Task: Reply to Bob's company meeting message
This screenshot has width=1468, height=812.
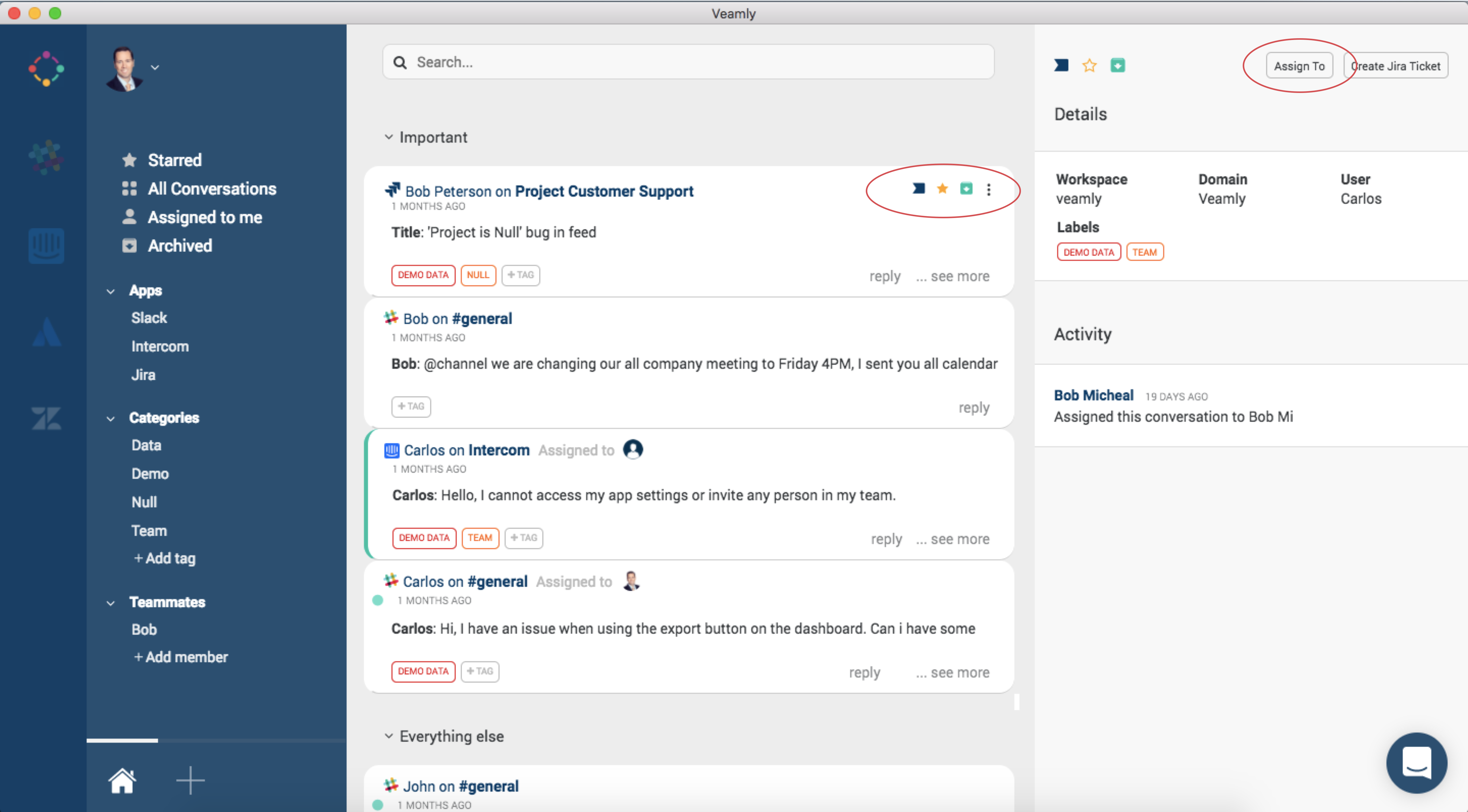Action: 974,408
